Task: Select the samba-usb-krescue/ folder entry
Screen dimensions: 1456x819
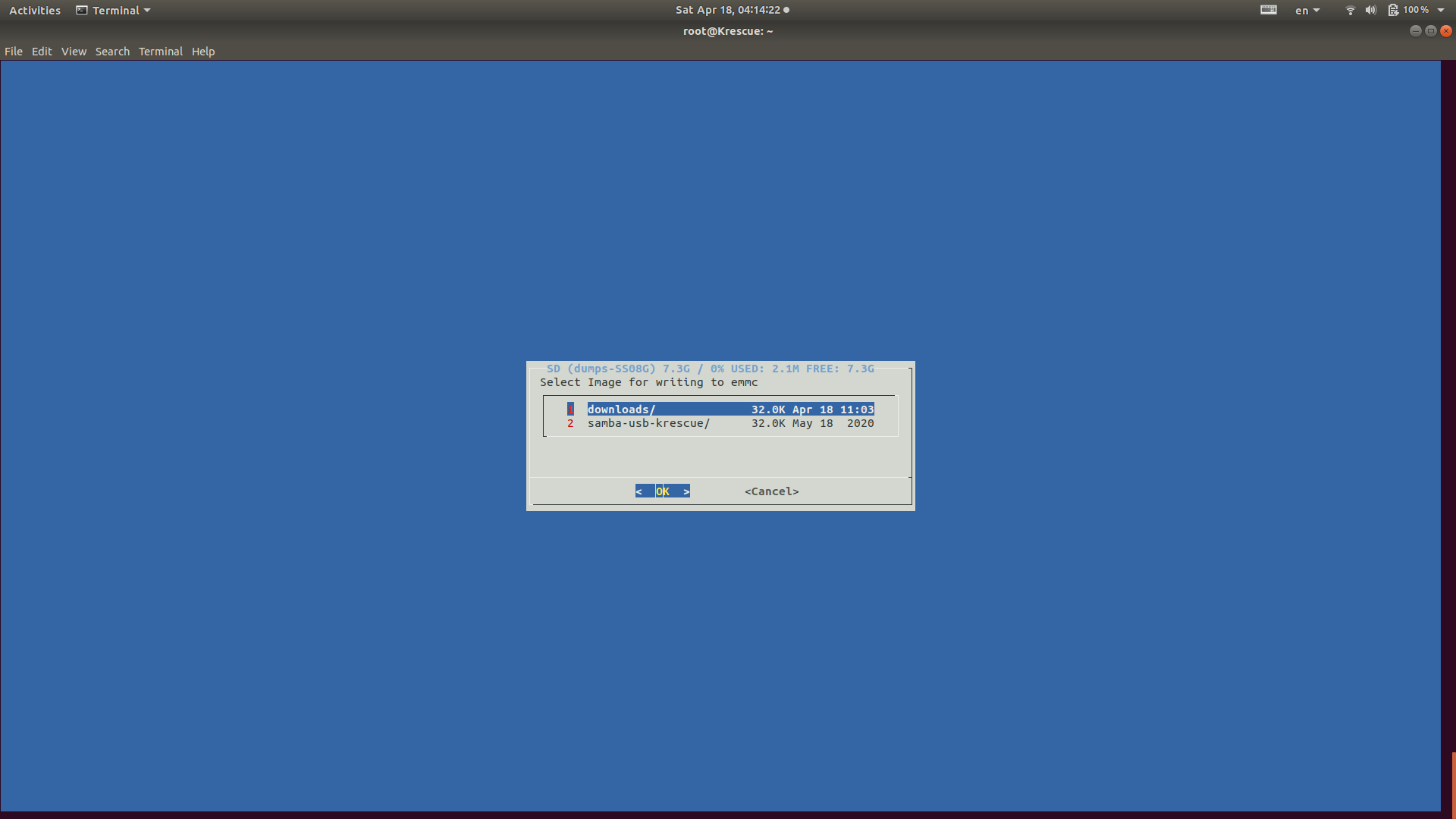Action: [648, 423]
